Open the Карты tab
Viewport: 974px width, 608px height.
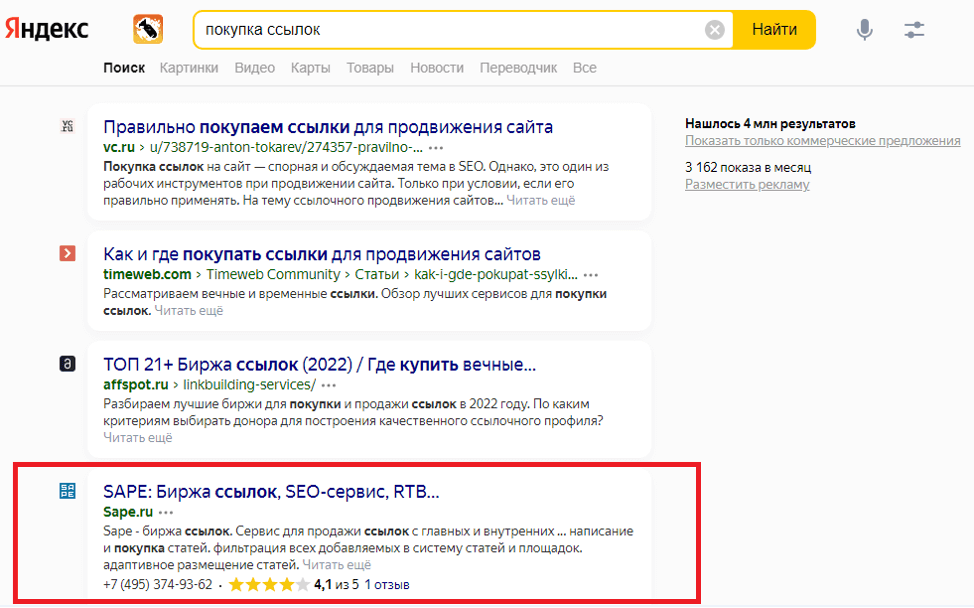[311, 68]
